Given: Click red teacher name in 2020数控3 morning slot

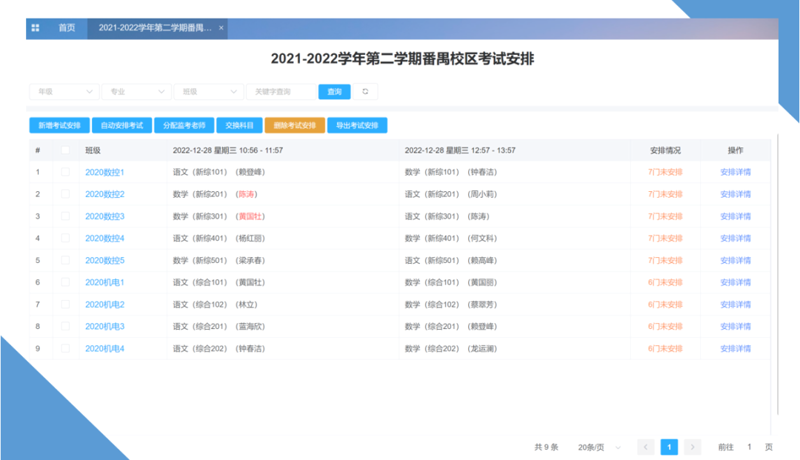Looking at the screenshot, I should (x=251, y=216).
